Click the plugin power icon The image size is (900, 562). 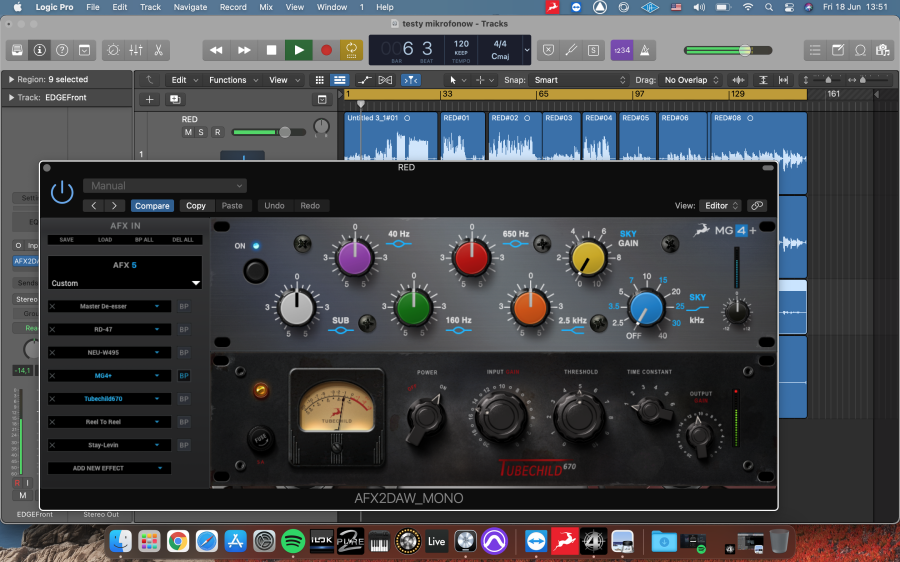point(62,192)
